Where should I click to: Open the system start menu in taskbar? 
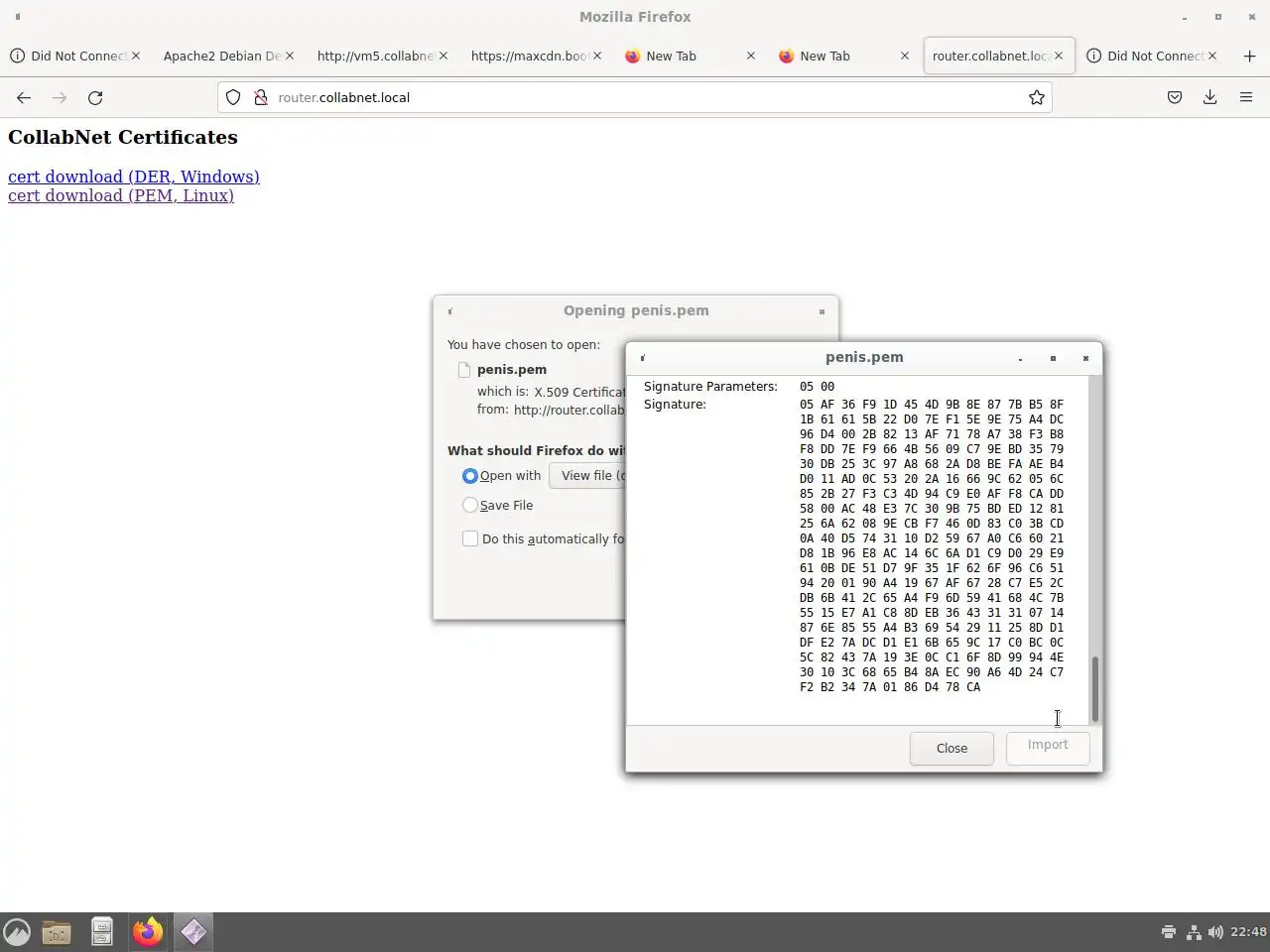pos(17,932)
